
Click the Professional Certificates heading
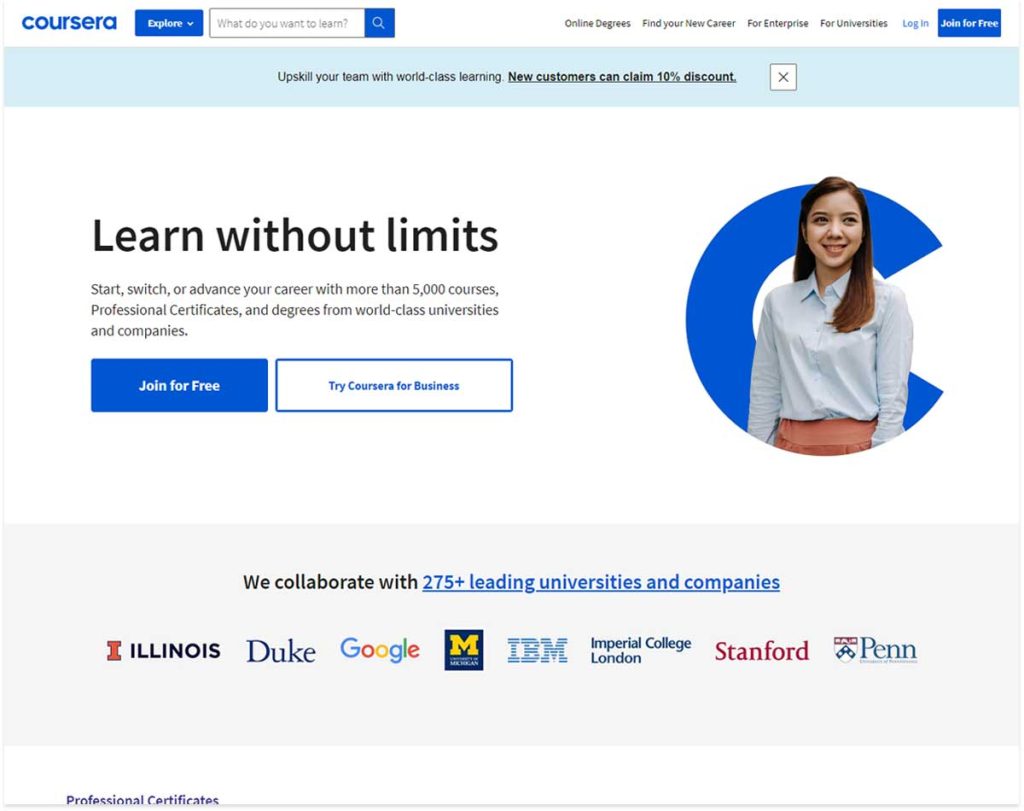coord(142,800)
